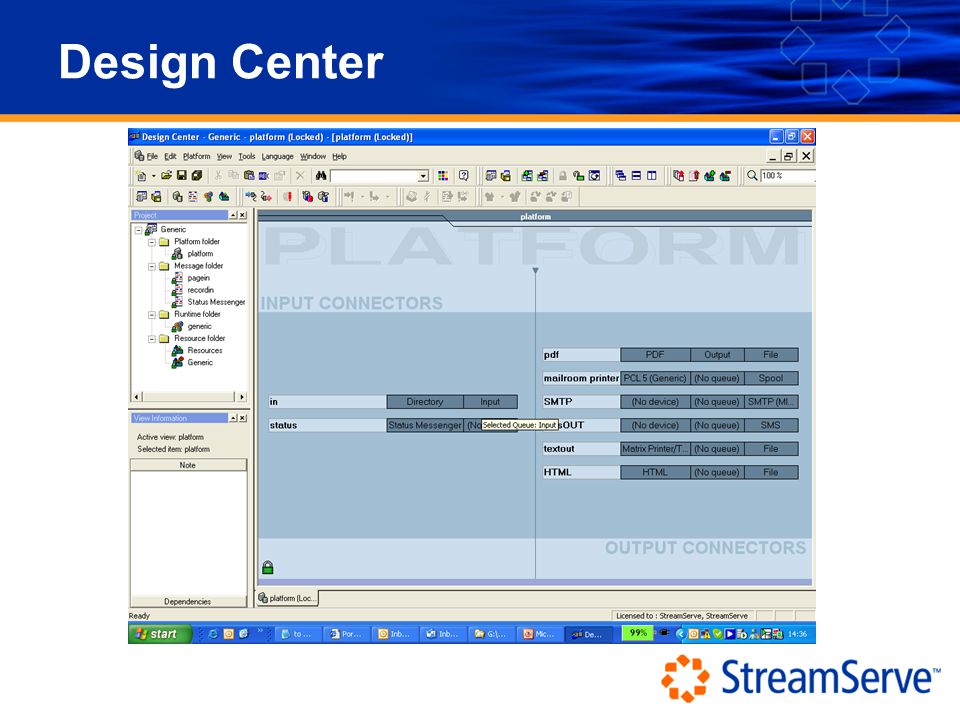Click the colored grid icon in toolbar
This screenshot has width=960, height=720.
pos(443,176)
